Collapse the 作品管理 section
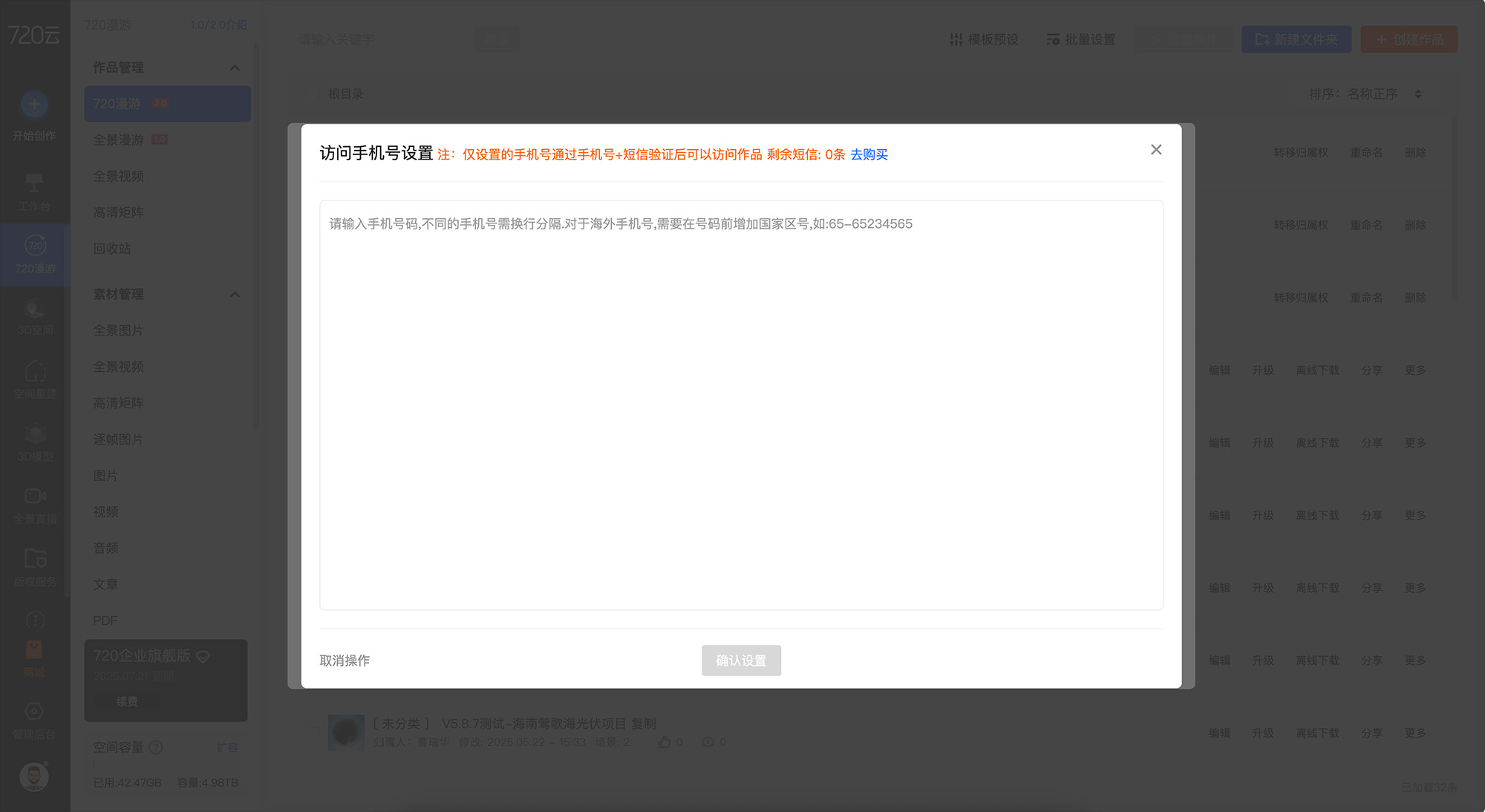Image resolution: width=1485 pixels, height=812 pixels. click(235, 68)
